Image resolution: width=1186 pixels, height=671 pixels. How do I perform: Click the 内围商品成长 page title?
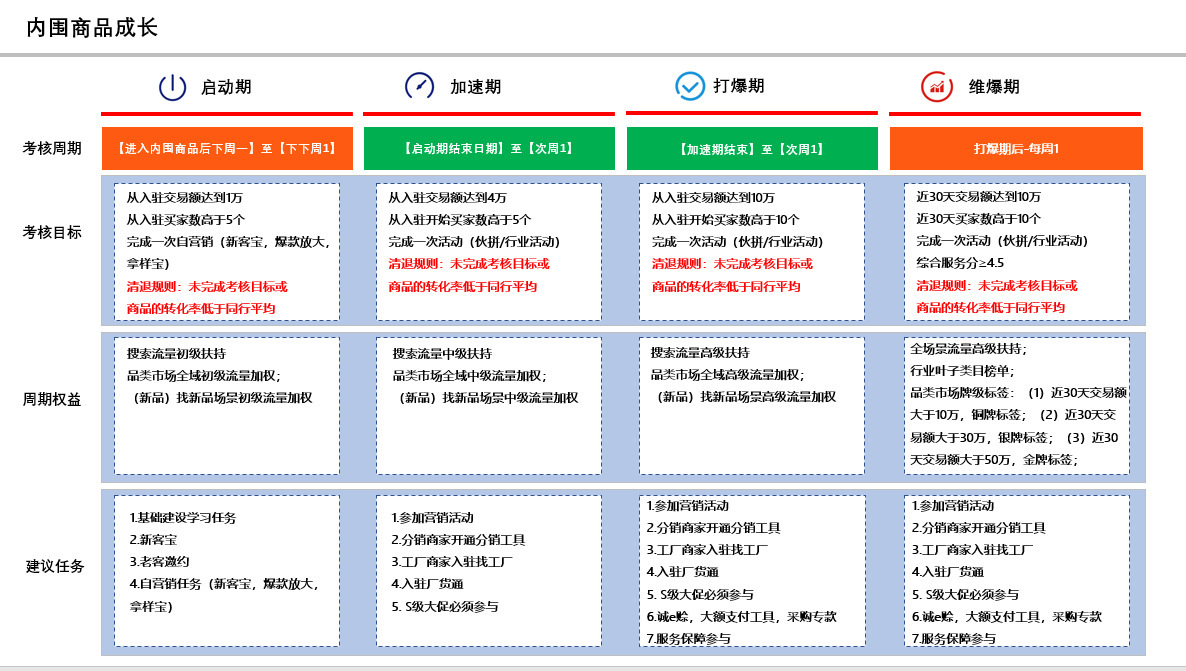[92, 28]
